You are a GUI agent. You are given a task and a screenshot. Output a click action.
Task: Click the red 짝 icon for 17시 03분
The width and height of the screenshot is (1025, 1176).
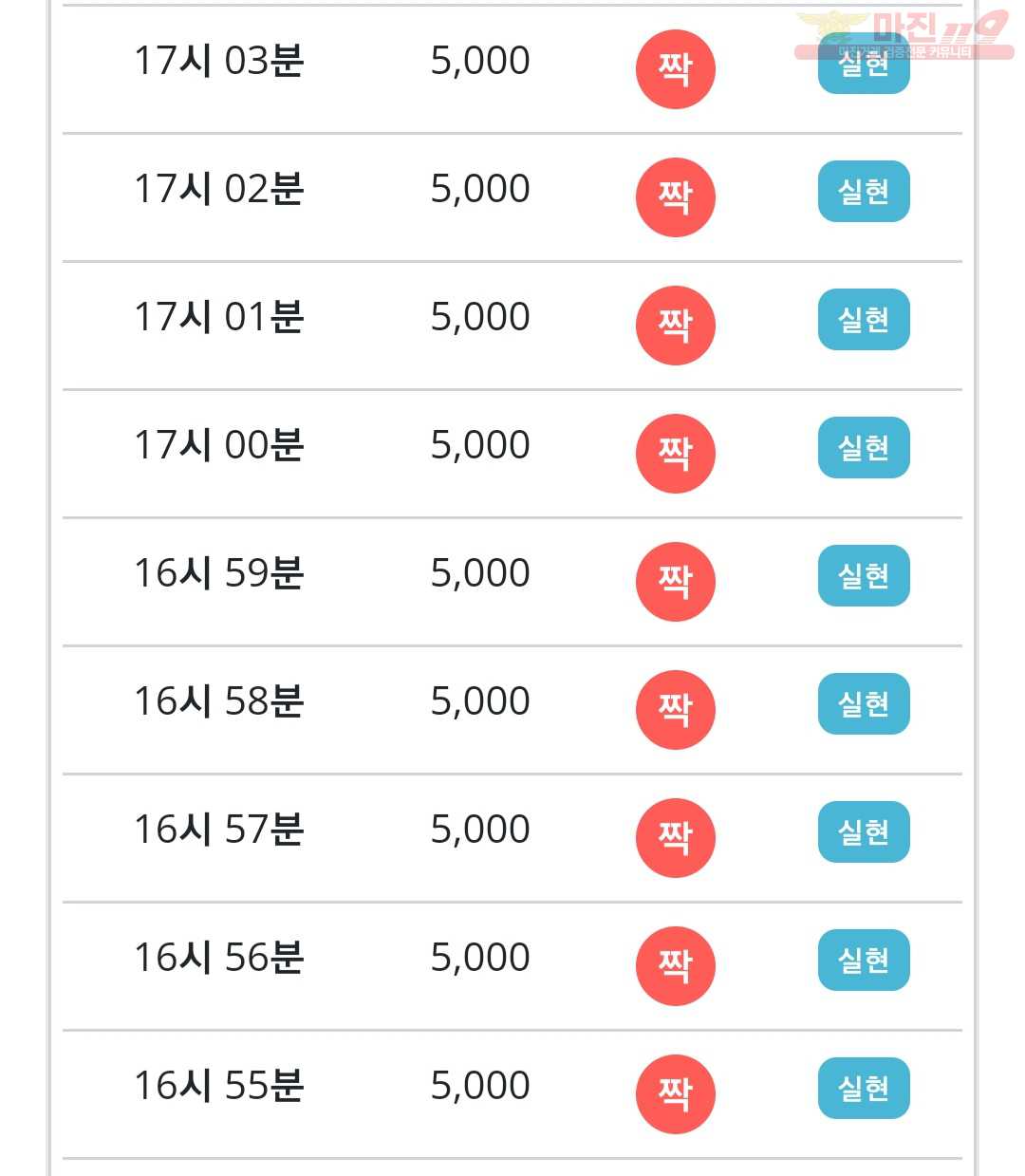click(675, 69)
